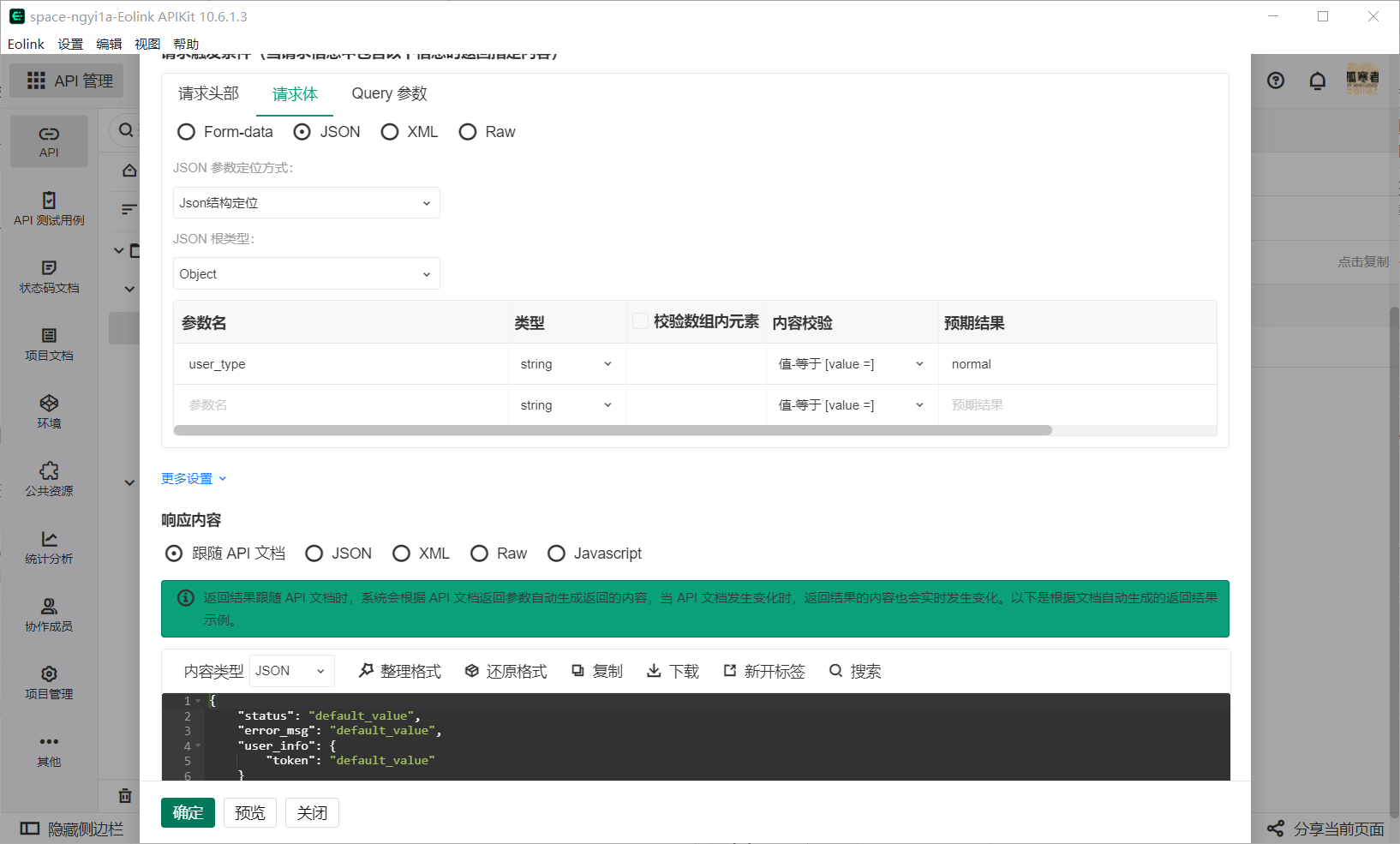Select the API icon in sidebar
1400x844 pixels.
point(49,141)
